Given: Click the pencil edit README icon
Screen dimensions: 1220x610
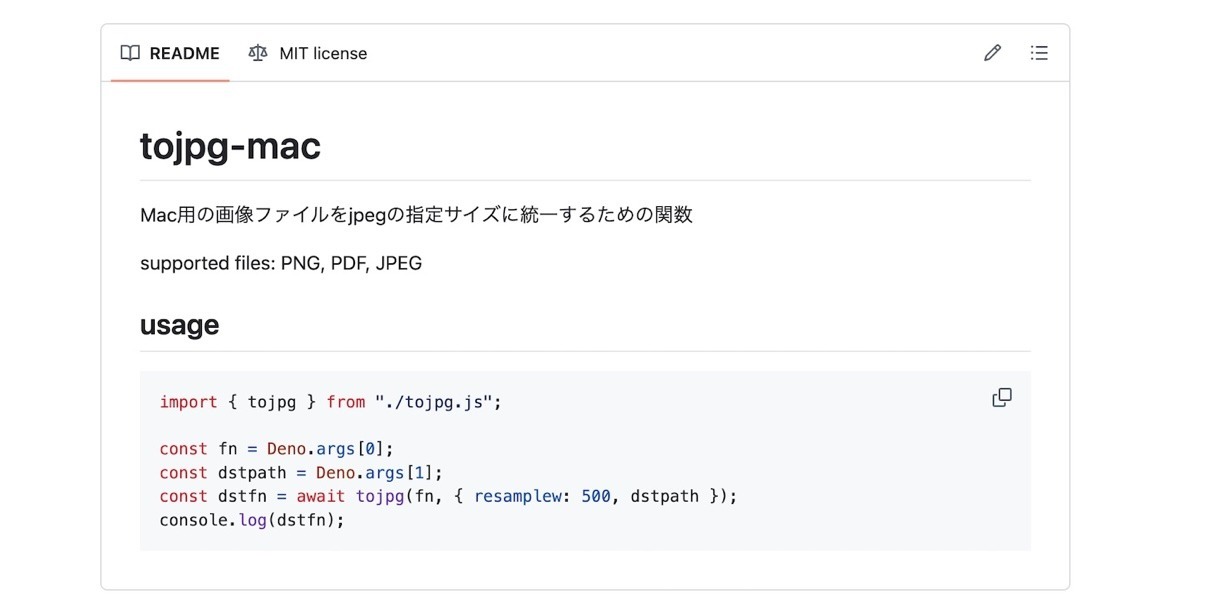Looking at the screenshot, I should (x=992, y=53).
